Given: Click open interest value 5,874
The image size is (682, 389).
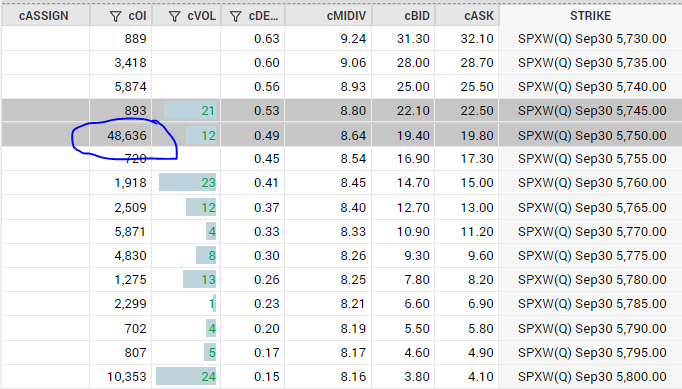Looking at the screenshot, I should pyautogui.click(x=130, y=87).
